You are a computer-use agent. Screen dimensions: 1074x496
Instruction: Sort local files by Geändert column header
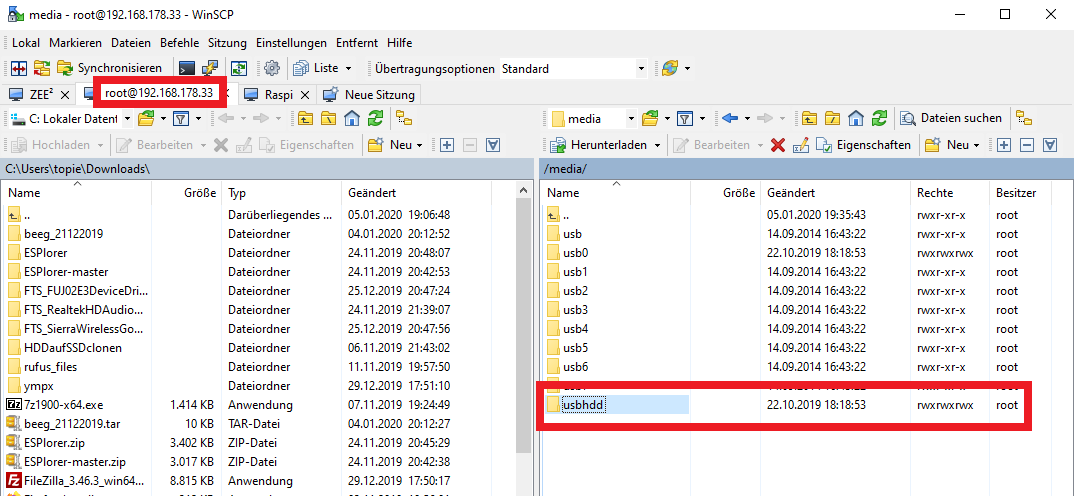[372, 192]
